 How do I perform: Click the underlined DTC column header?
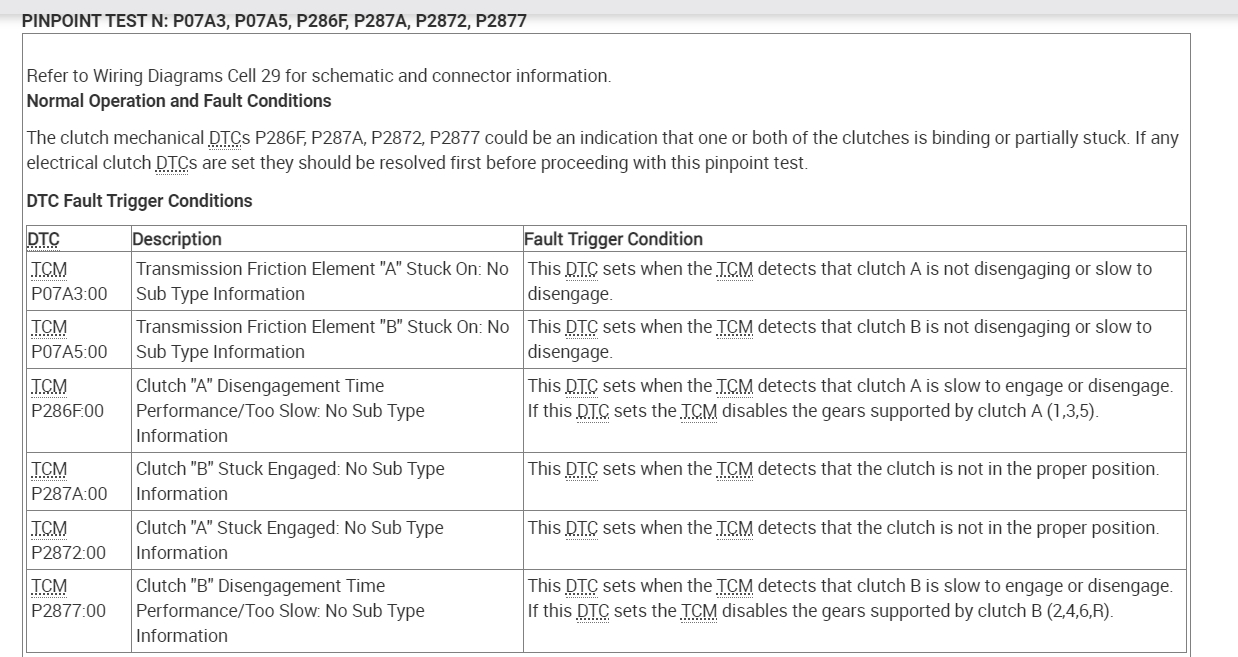[43, 239]
